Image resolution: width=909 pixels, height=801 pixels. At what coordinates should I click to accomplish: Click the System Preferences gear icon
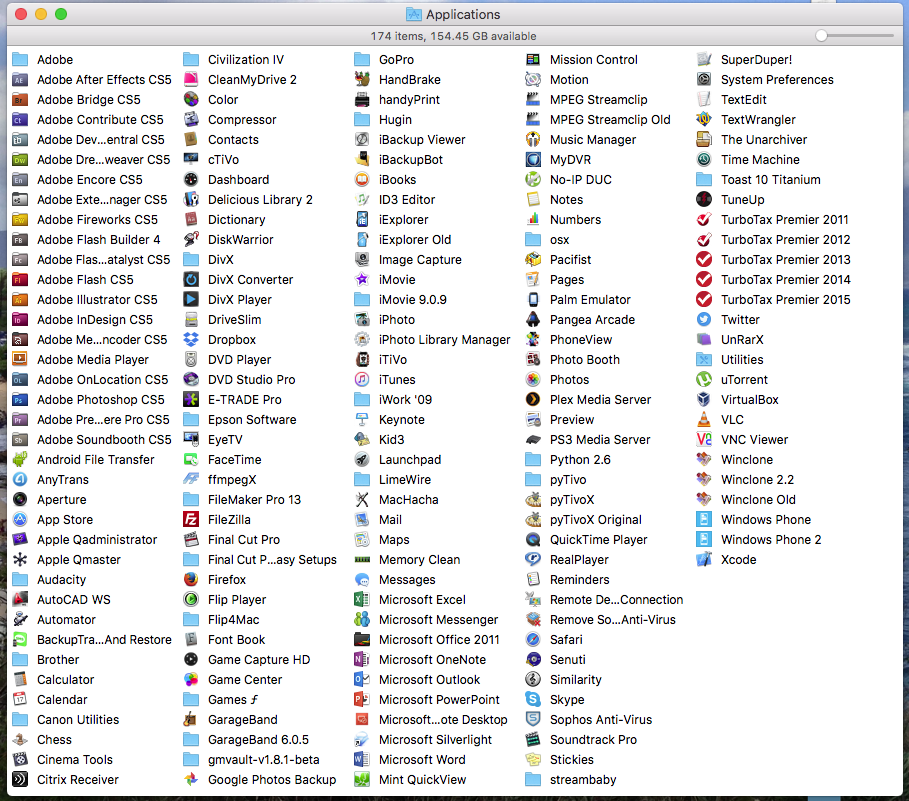click(x=704, y=79)
